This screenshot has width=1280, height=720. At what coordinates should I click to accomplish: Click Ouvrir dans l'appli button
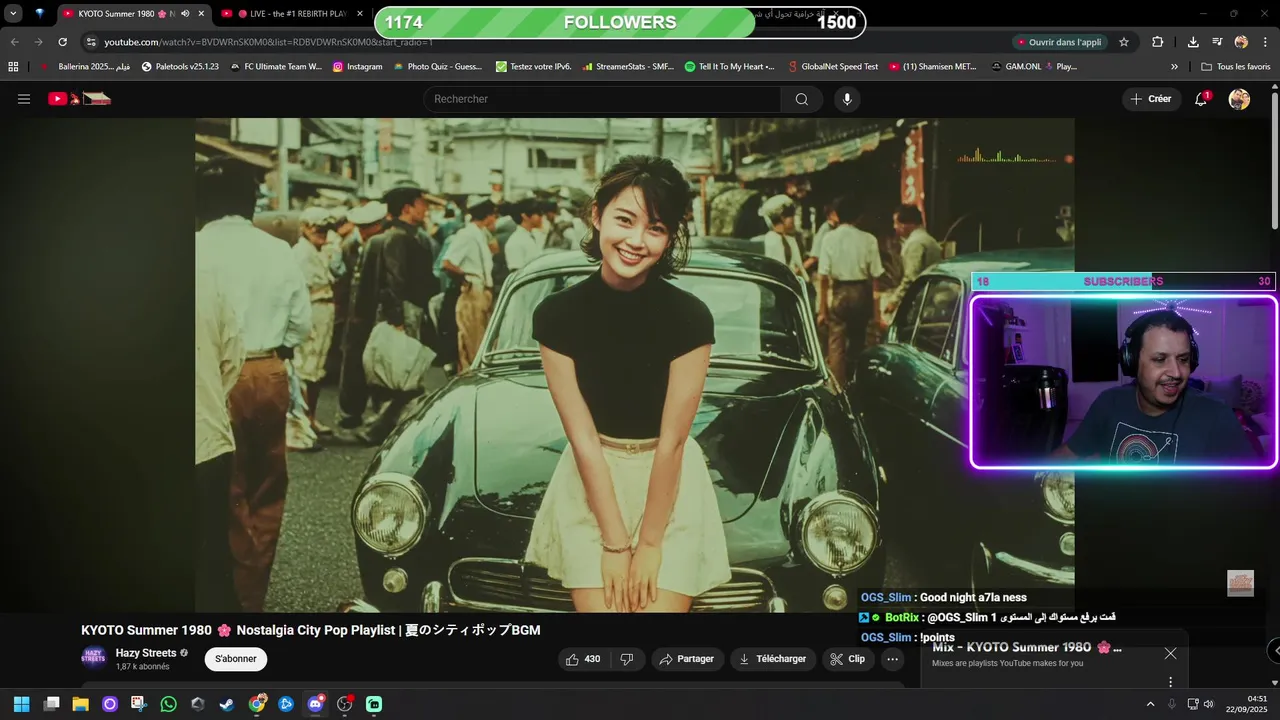pyautogui.click(x=1058, y=42)
